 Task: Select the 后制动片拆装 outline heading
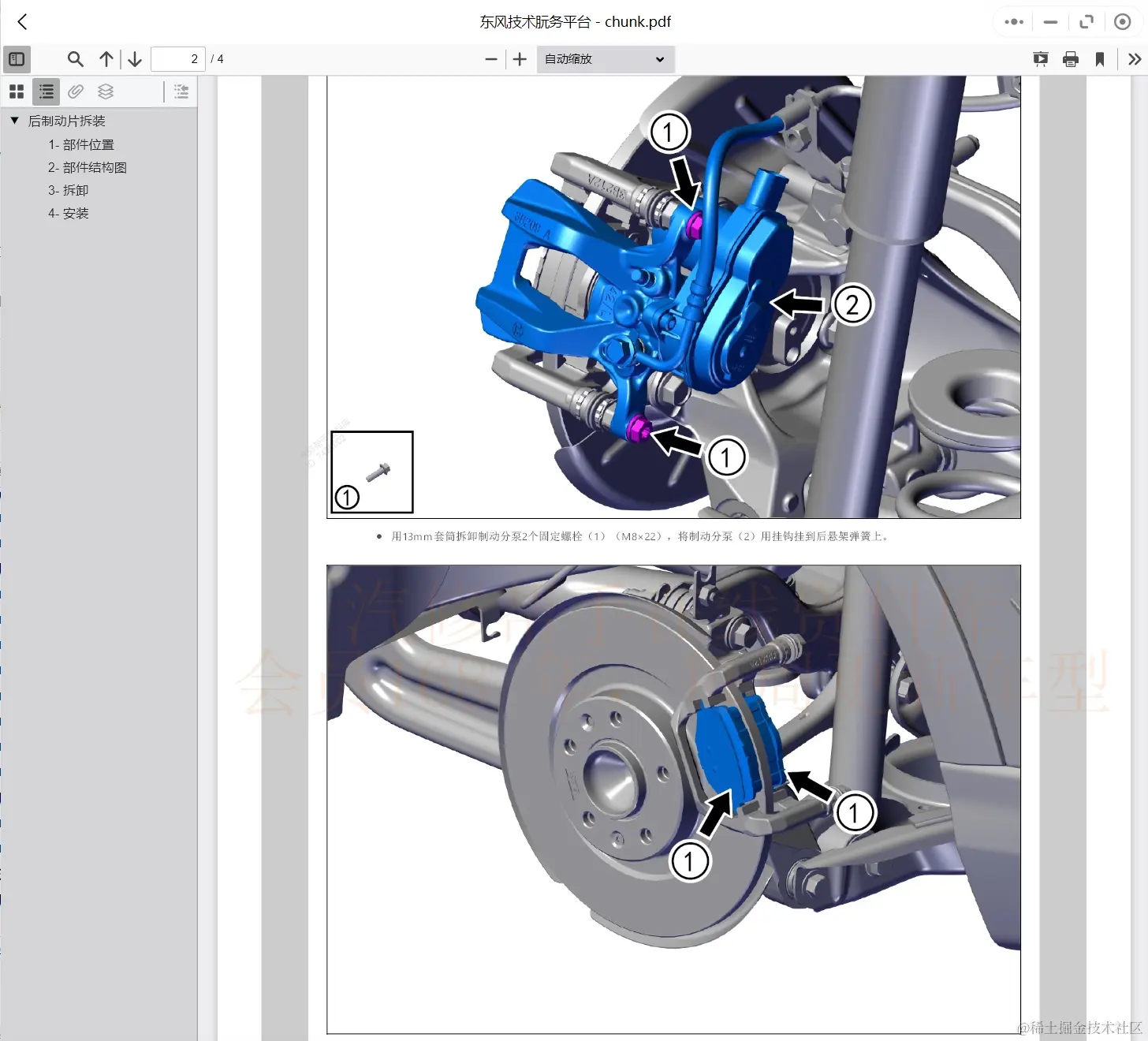[67, 121]
